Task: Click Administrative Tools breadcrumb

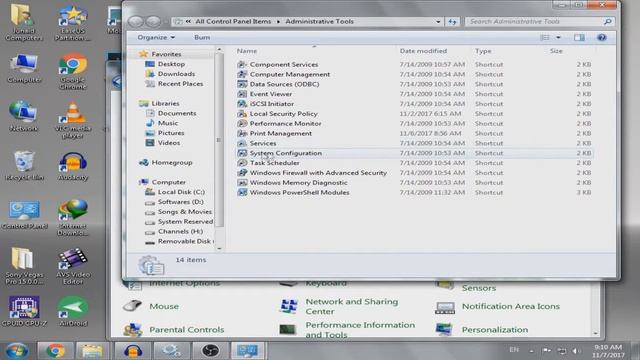Action: (320, 22)
